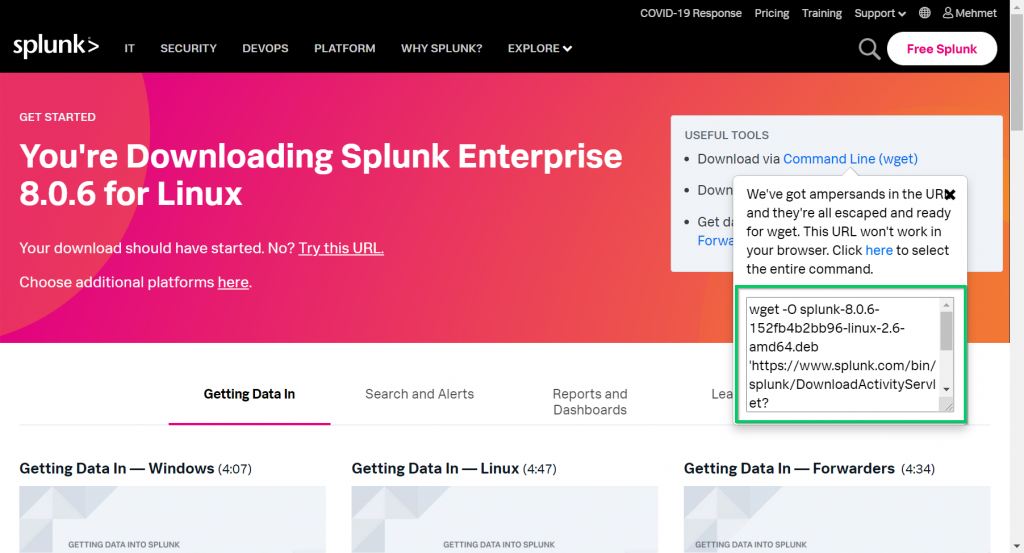Click the USEFUL TOOLS heading
1024x553 pixels.
click(x=726, y=135)
